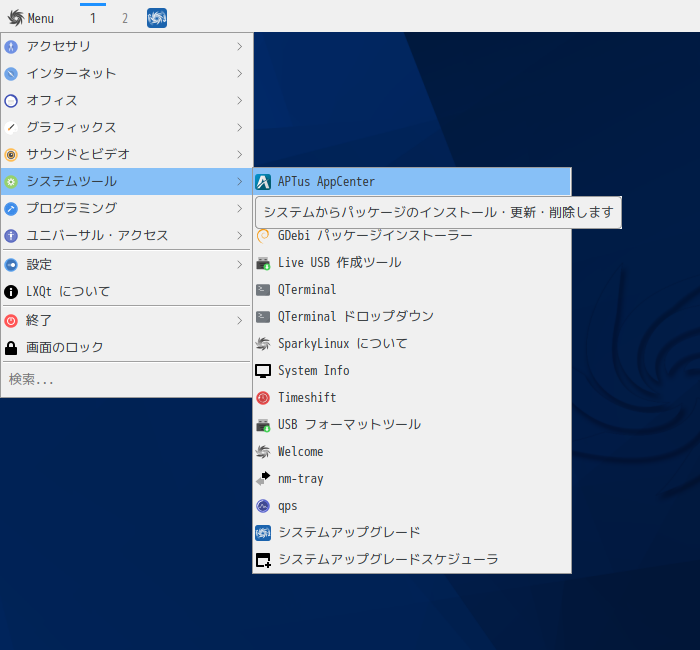Click the LXQt について info icon
Image resolution: width=700 pixels, height=650 pixels.
point(11,292)
